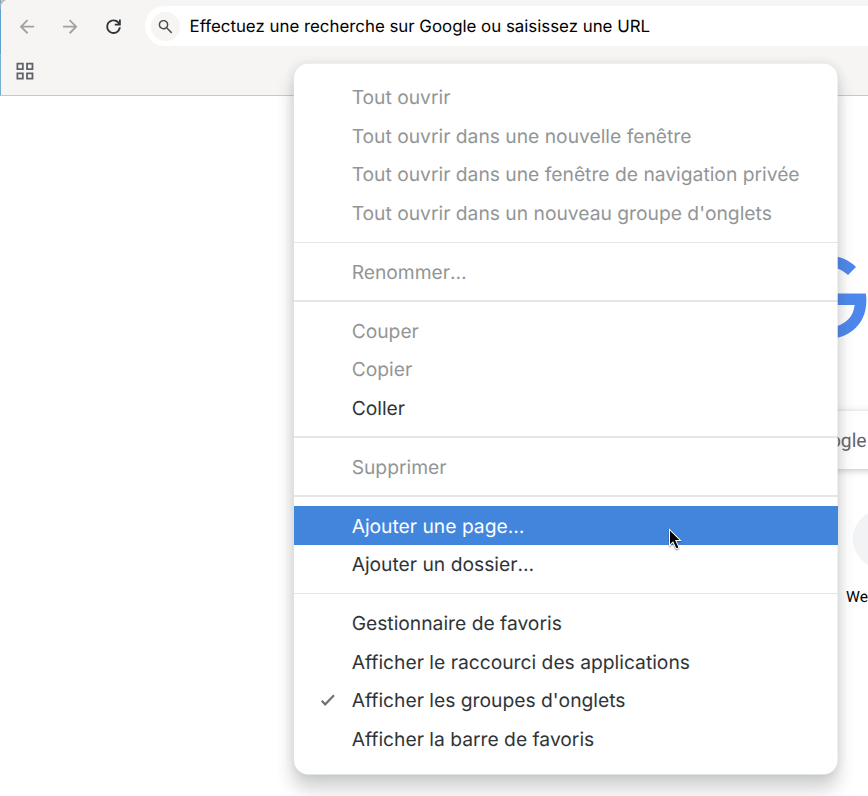Click 'Supprimer' to delete

[x=399, y=467]
